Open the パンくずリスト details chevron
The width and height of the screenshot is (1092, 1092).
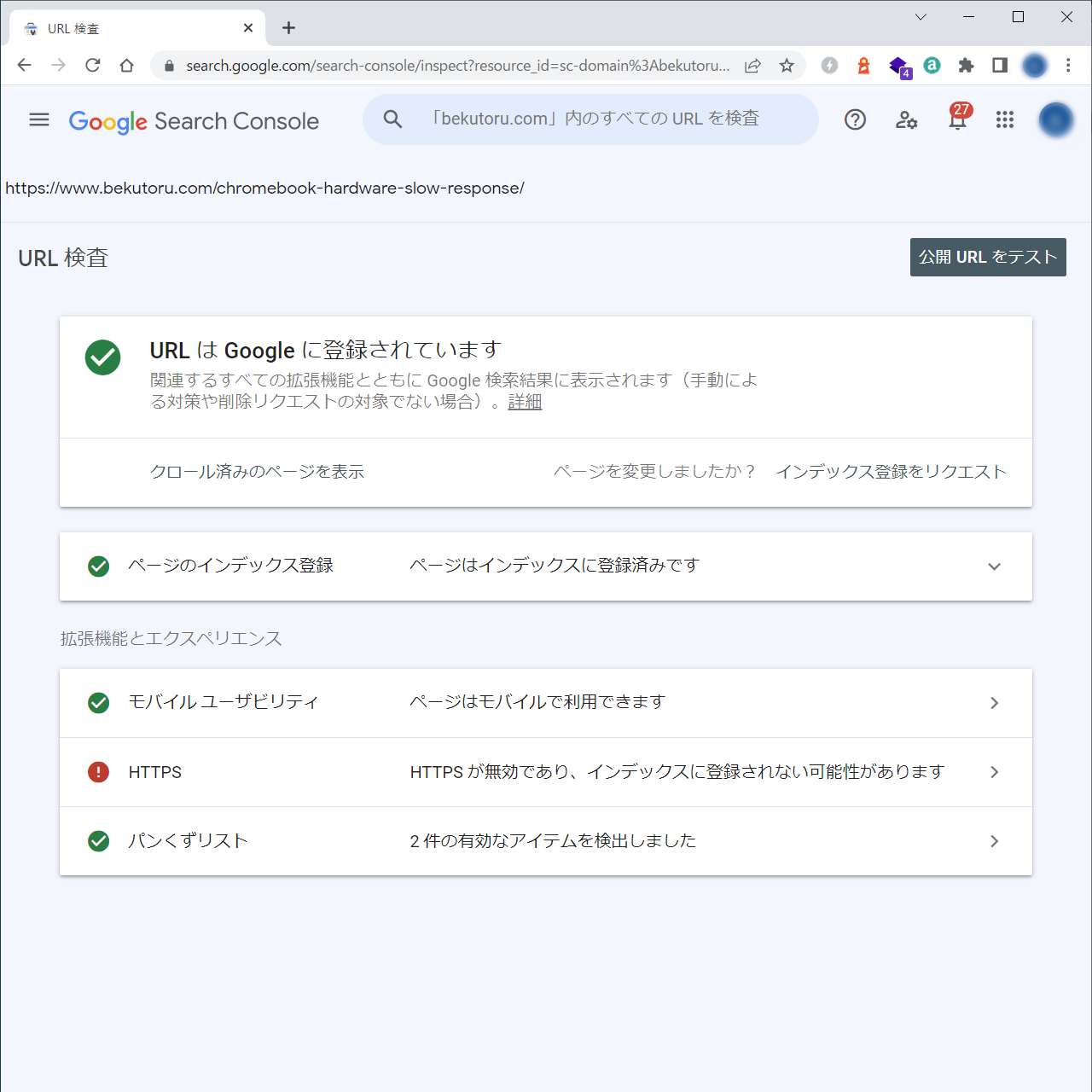click(994, 841)
